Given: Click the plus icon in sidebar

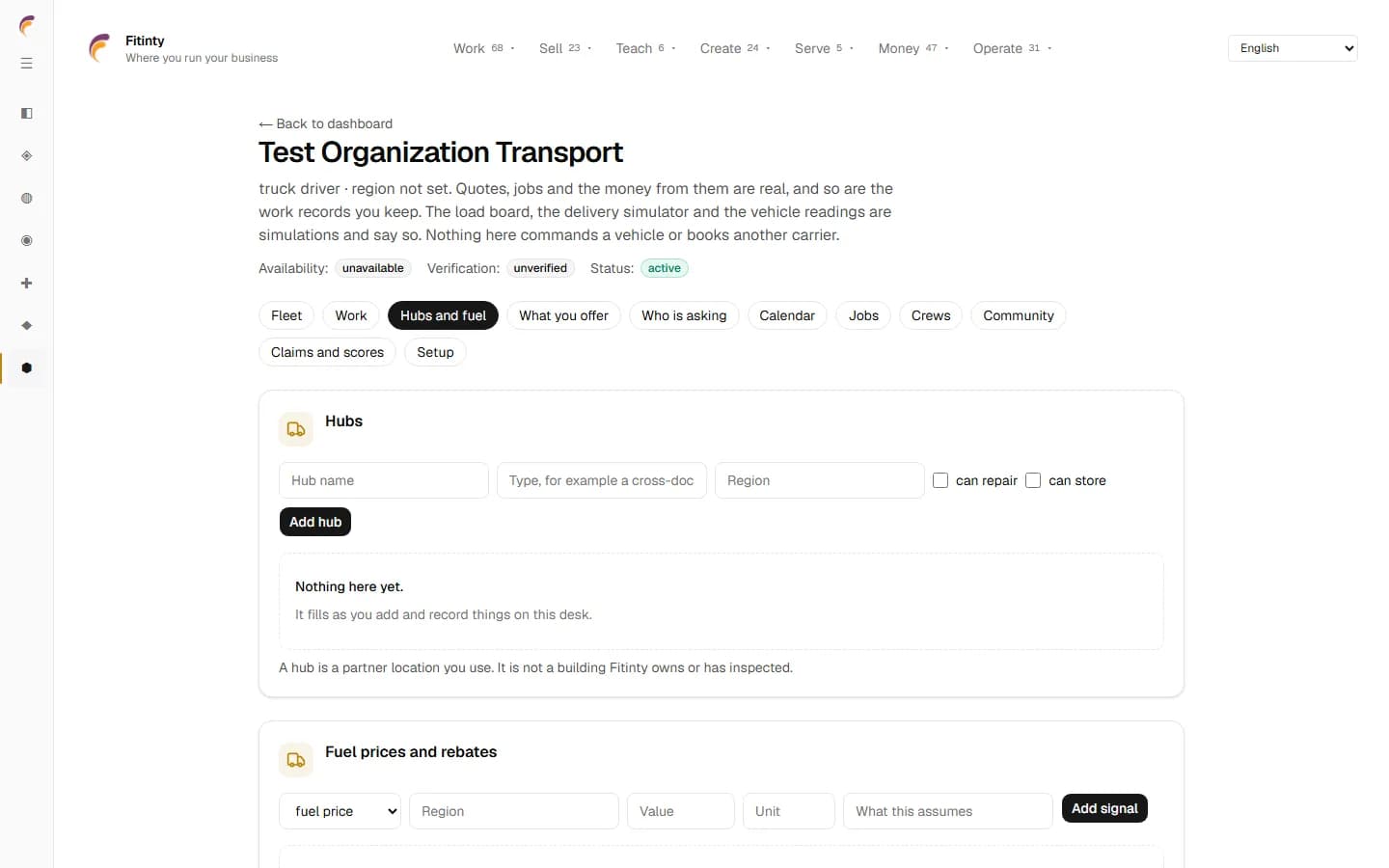Looking at the screenshot, I should click(x=27, y=284).
